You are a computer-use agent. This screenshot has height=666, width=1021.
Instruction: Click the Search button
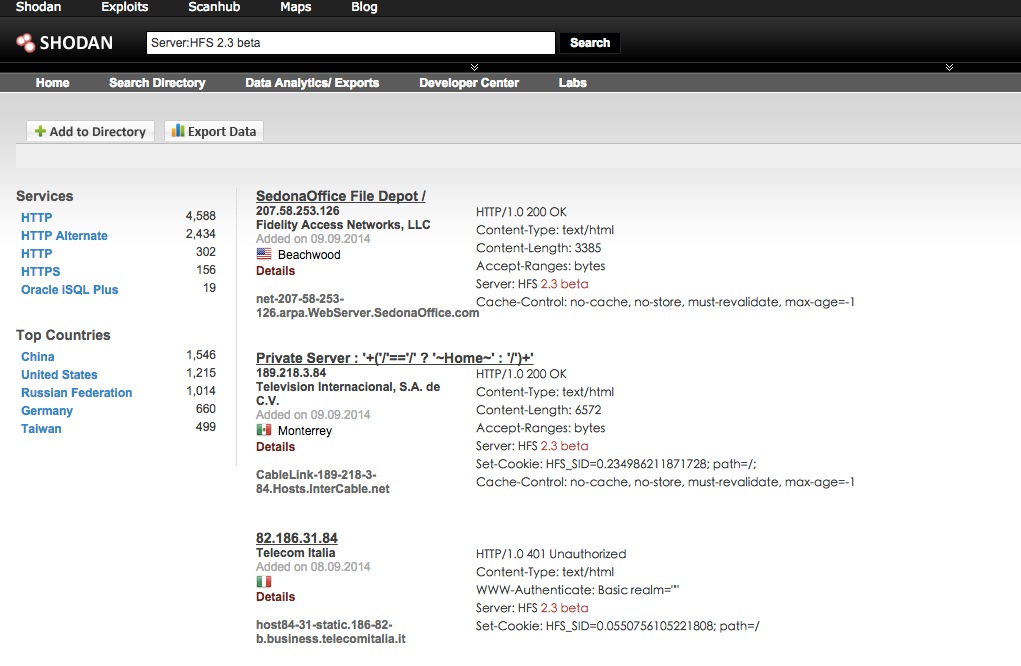click(x=590, y=43)
